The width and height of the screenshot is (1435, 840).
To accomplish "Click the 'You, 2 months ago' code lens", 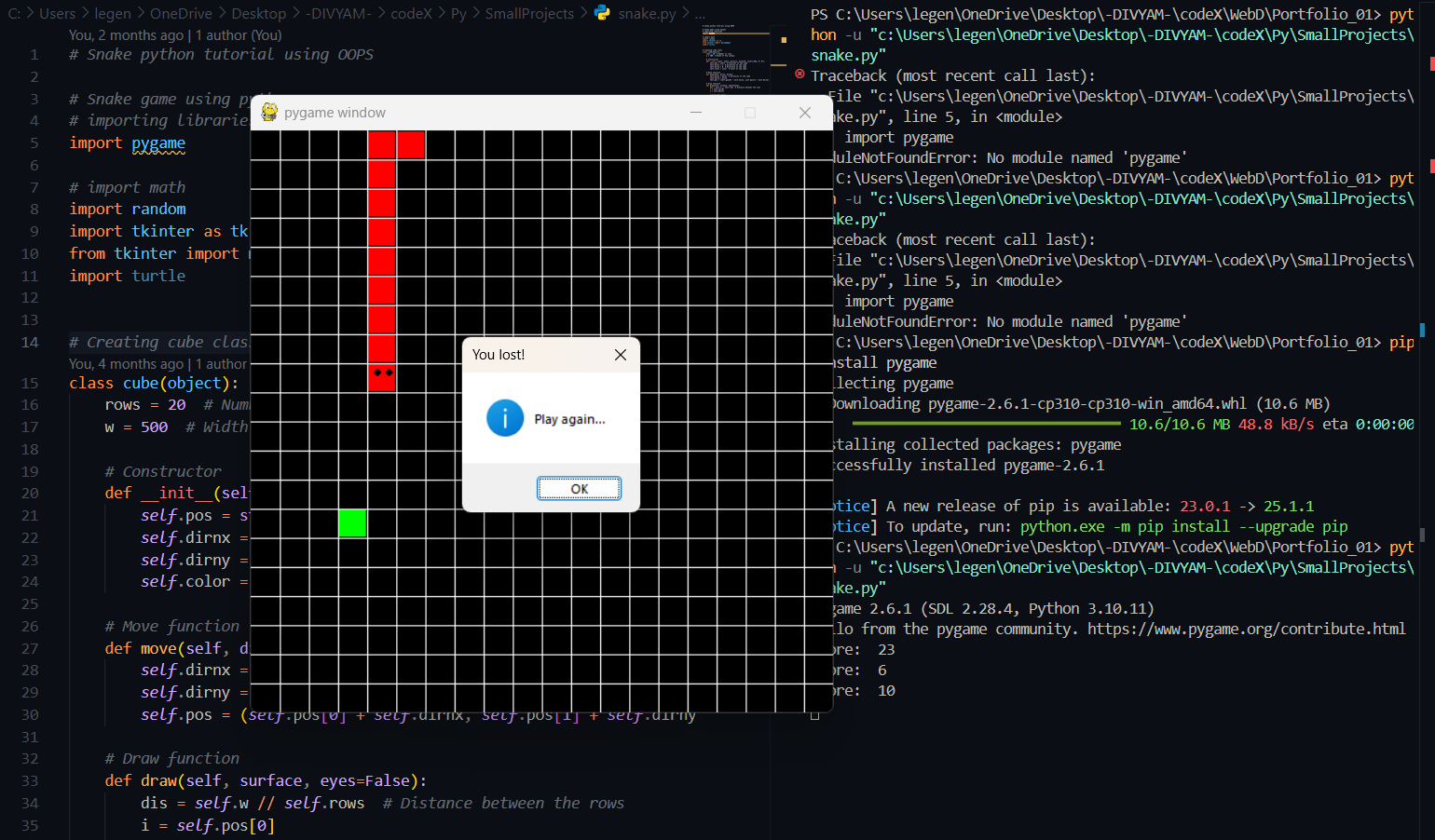I will point(175,34).
